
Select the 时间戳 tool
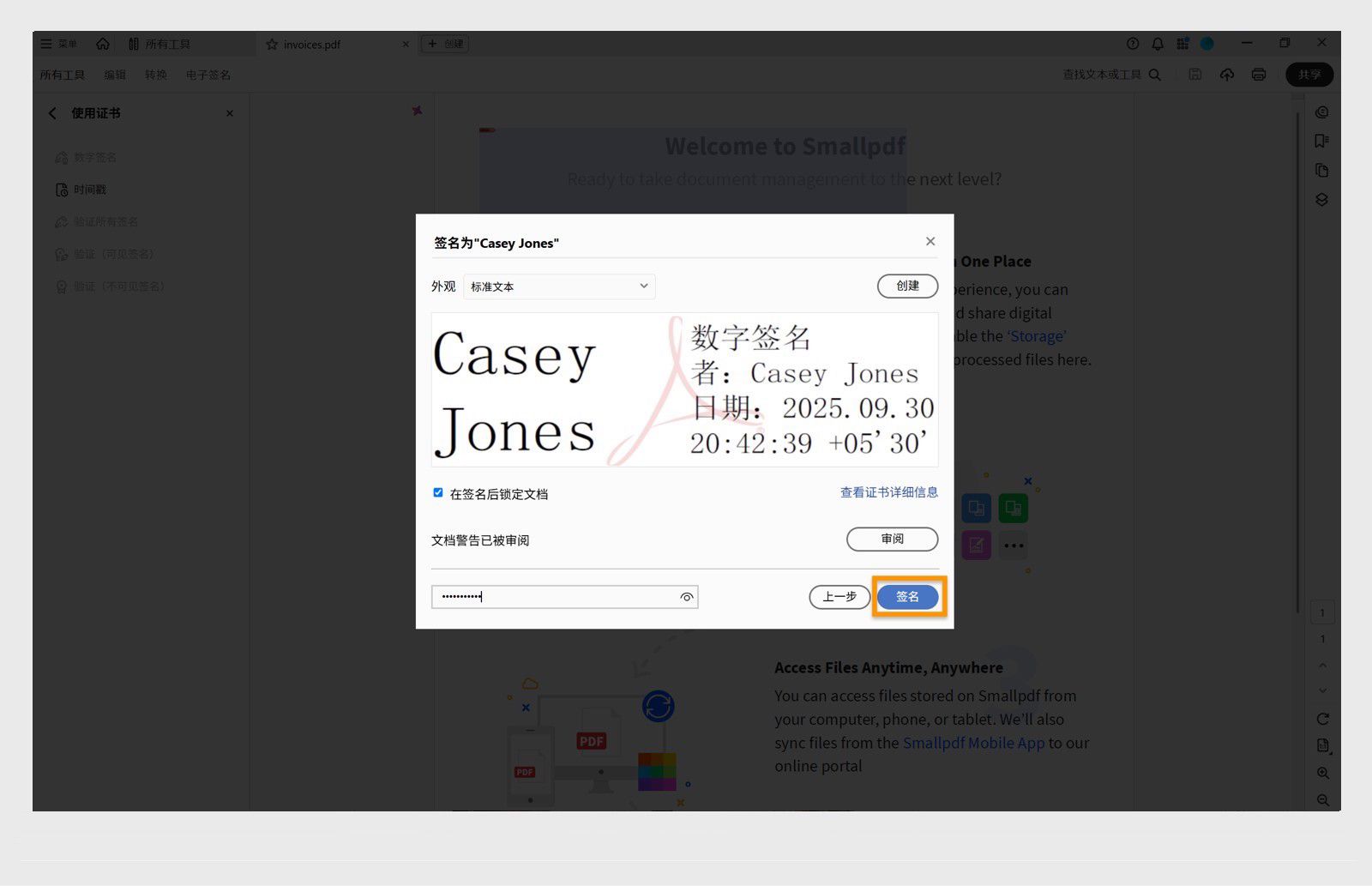[x=81, y=190]
